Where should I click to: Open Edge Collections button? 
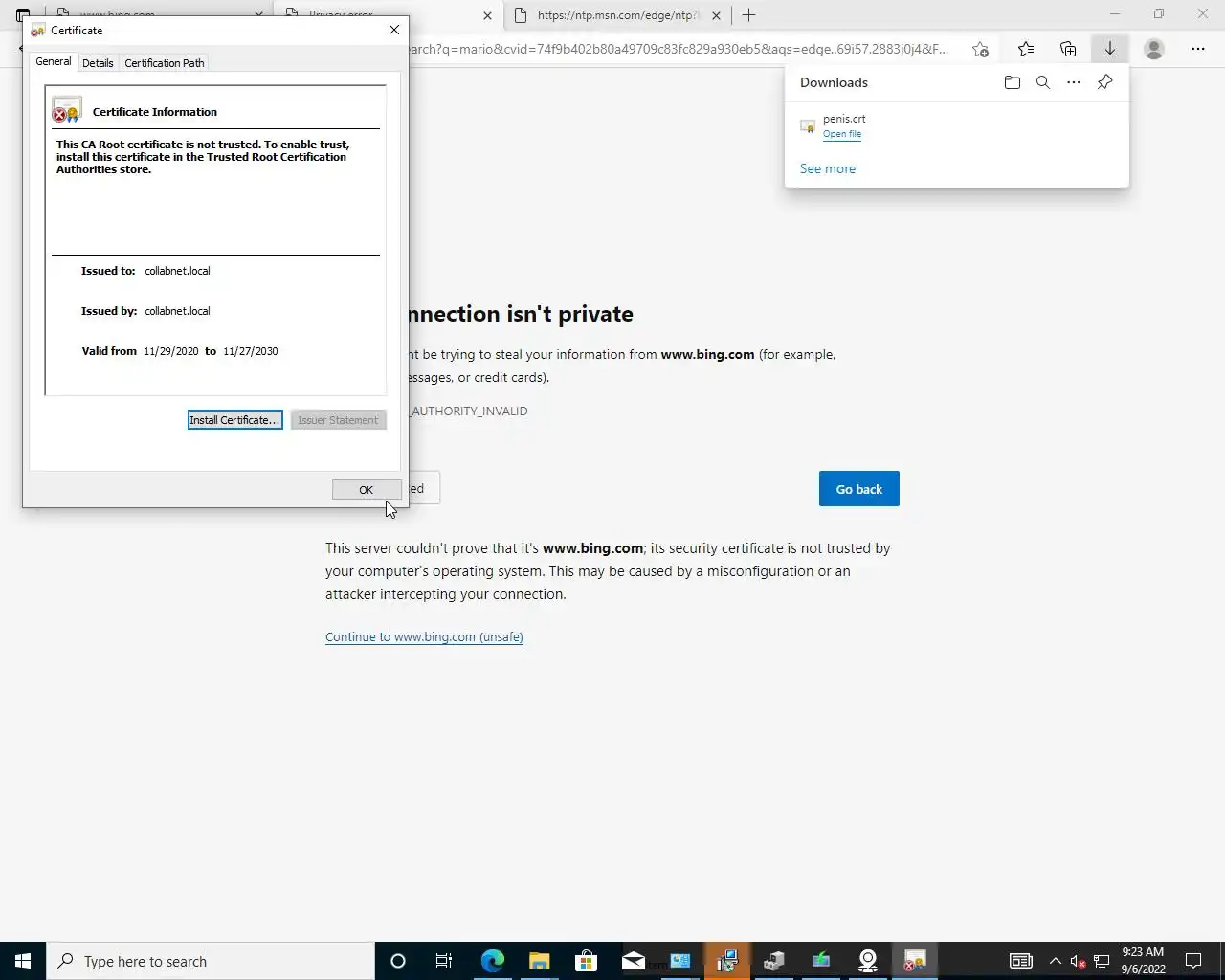[1068, 49]
